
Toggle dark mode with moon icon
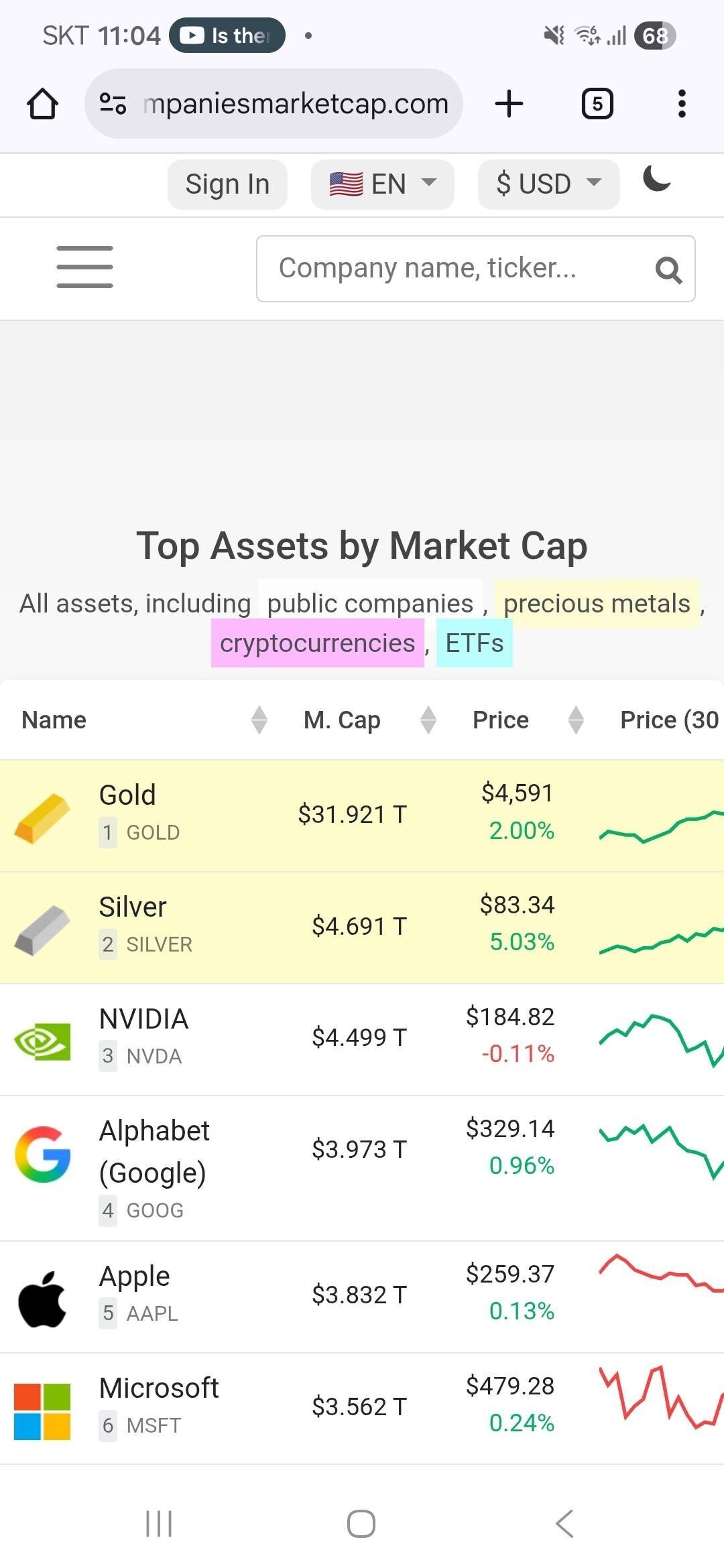tap(656, 180)
